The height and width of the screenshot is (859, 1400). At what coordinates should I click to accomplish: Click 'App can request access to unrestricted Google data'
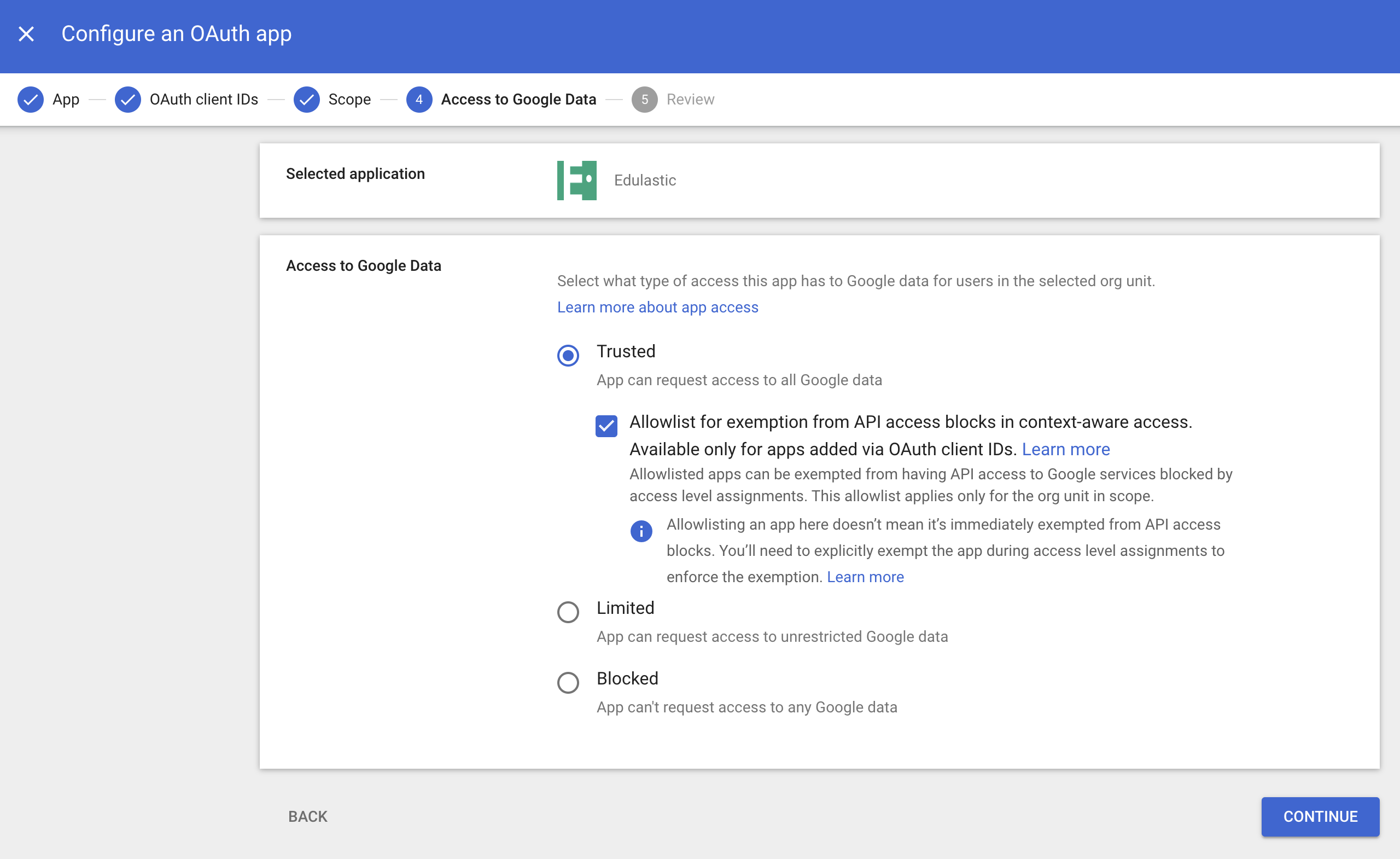(772, 636)
